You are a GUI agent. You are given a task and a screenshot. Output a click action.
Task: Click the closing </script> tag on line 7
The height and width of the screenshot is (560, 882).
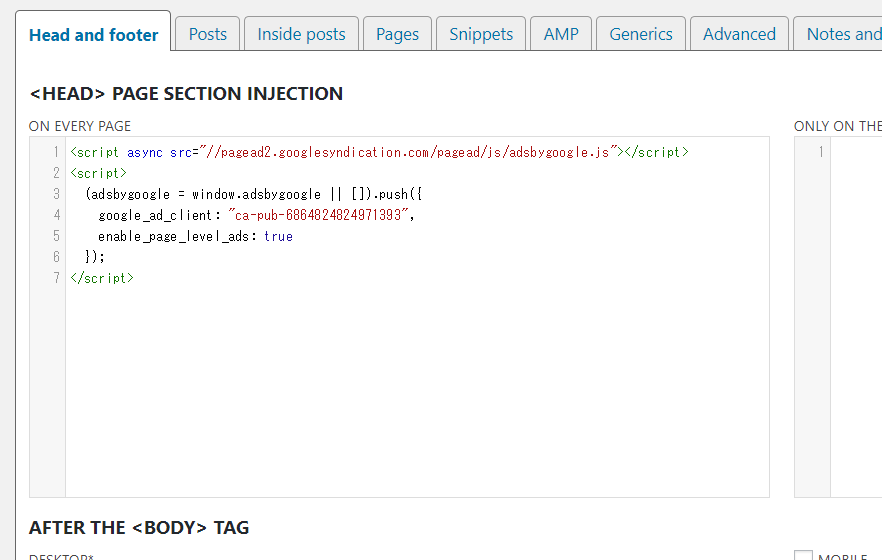click(x=102, y=278)
